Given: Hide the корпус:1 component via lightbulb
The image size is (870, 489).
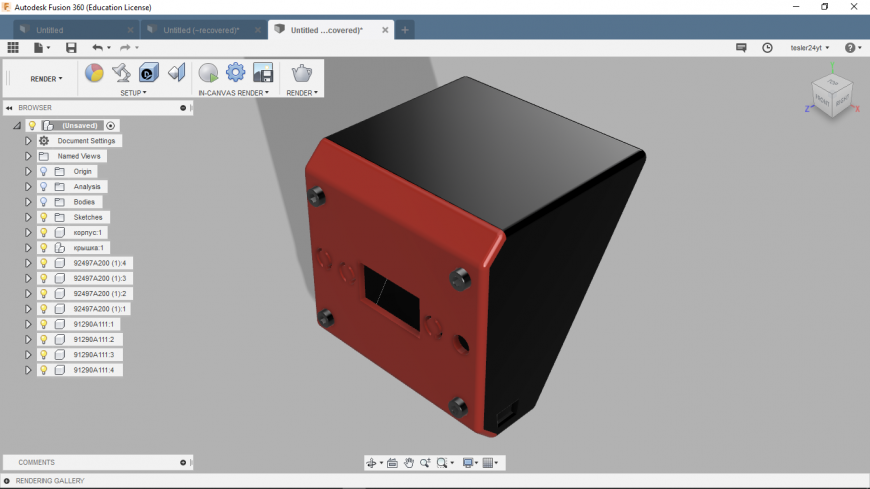Looking at the screenshot, I should [x=44, y=232].
